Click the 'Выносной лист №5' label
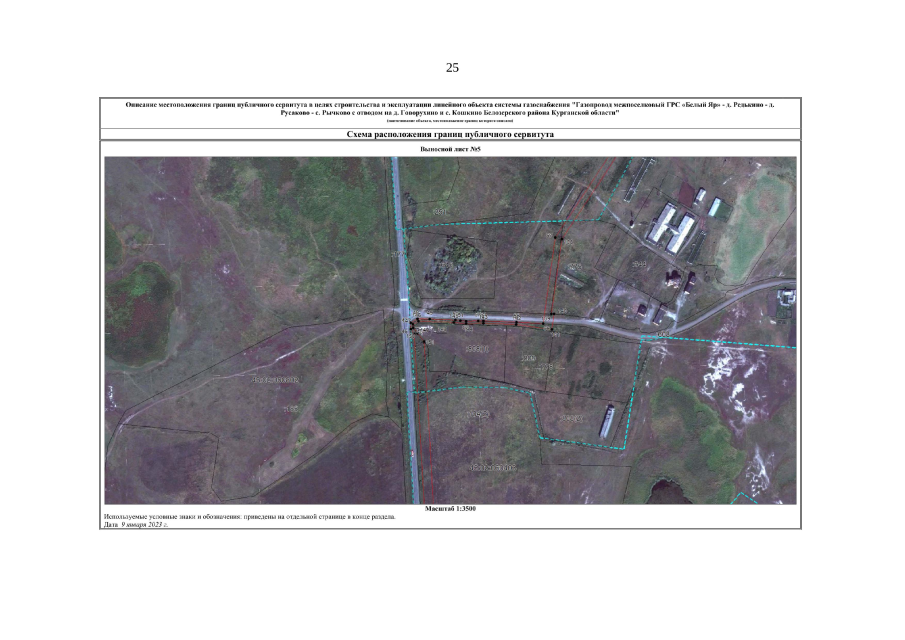This screenshot has height=640, width=905. click(450, 148)
